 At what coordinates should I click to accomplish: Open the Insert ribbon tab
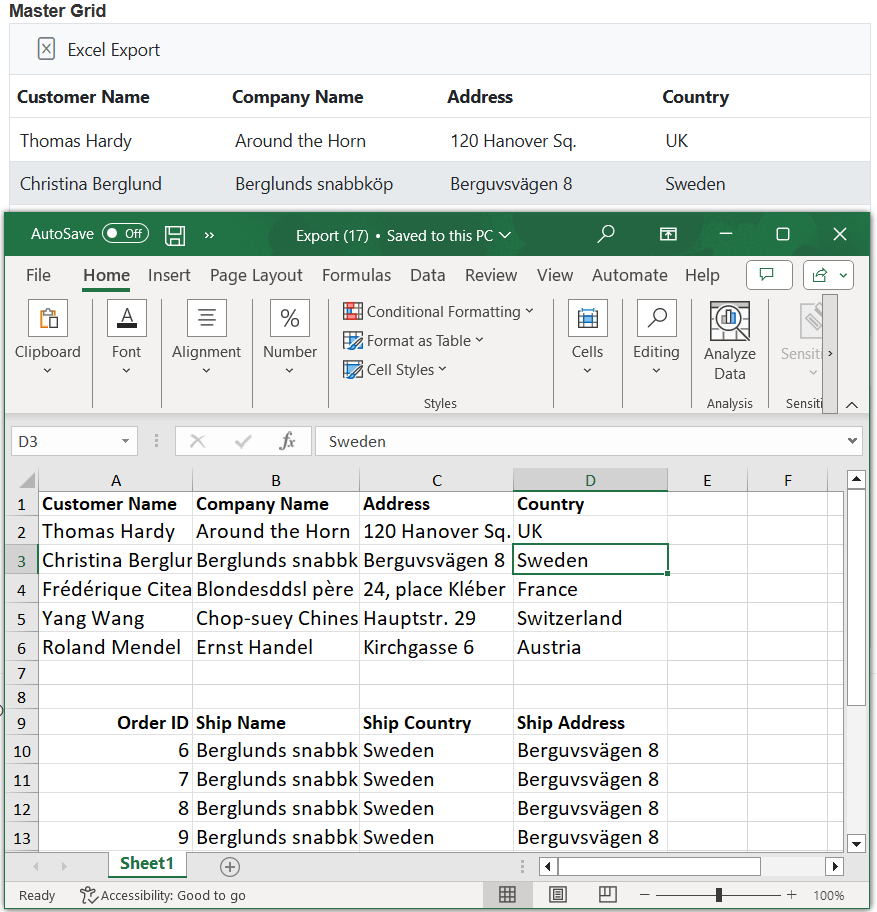[169, 275]
